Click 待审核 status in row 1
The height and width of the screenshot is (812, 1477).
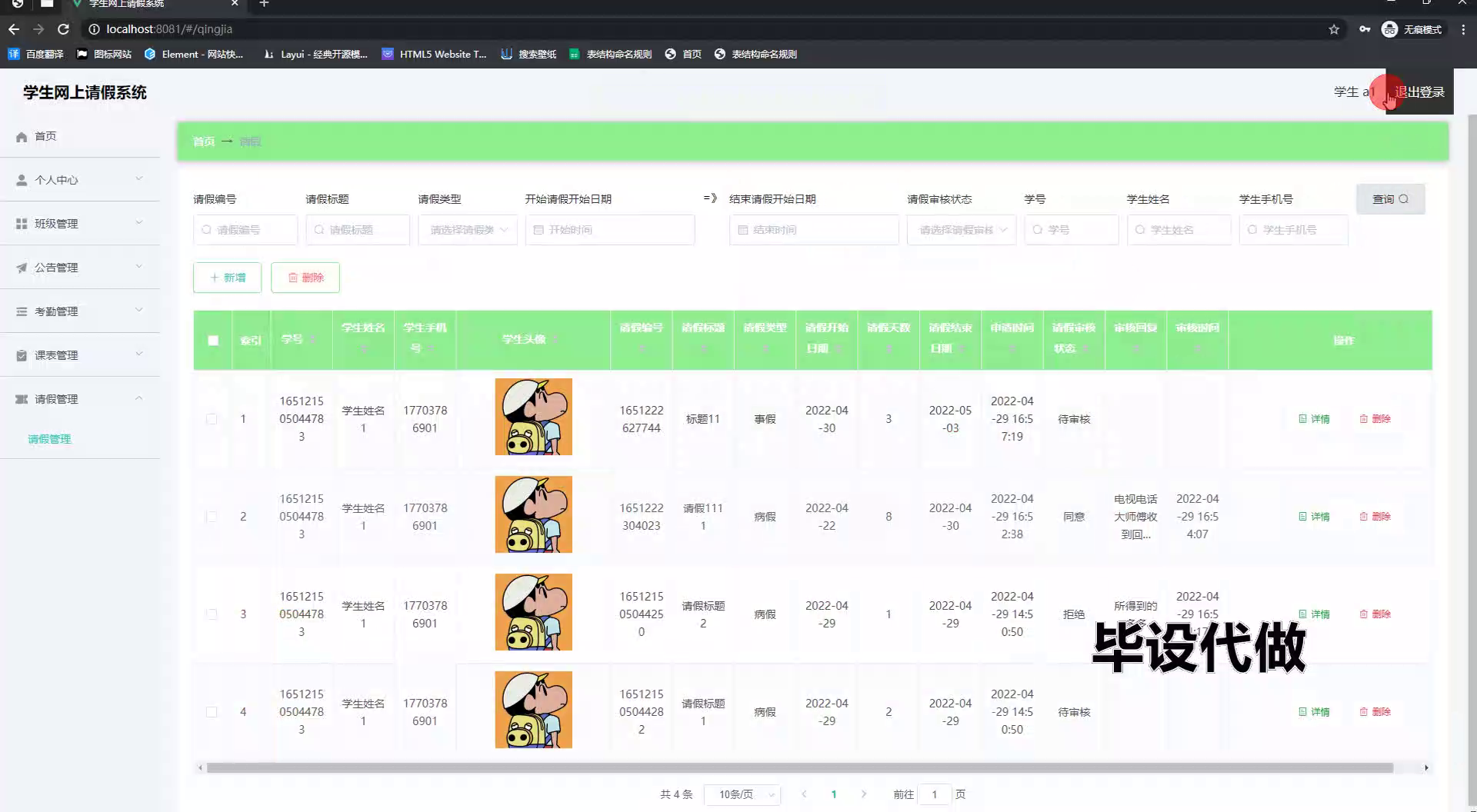click(x=1074, y=419)
